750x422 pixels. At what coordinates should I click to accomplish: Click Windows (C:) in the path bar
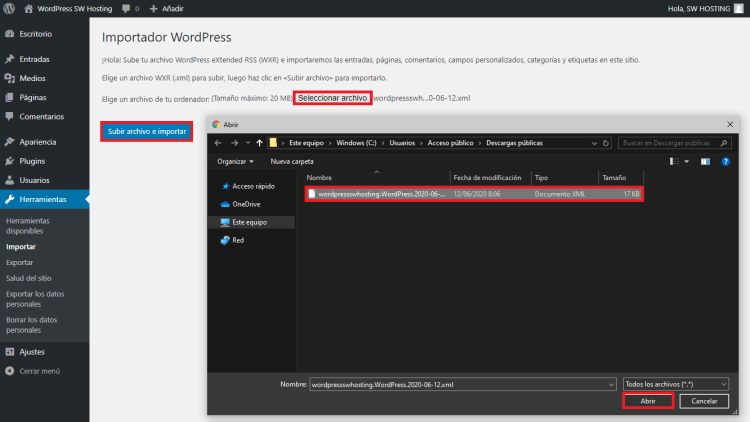click(x=356, y=143)
